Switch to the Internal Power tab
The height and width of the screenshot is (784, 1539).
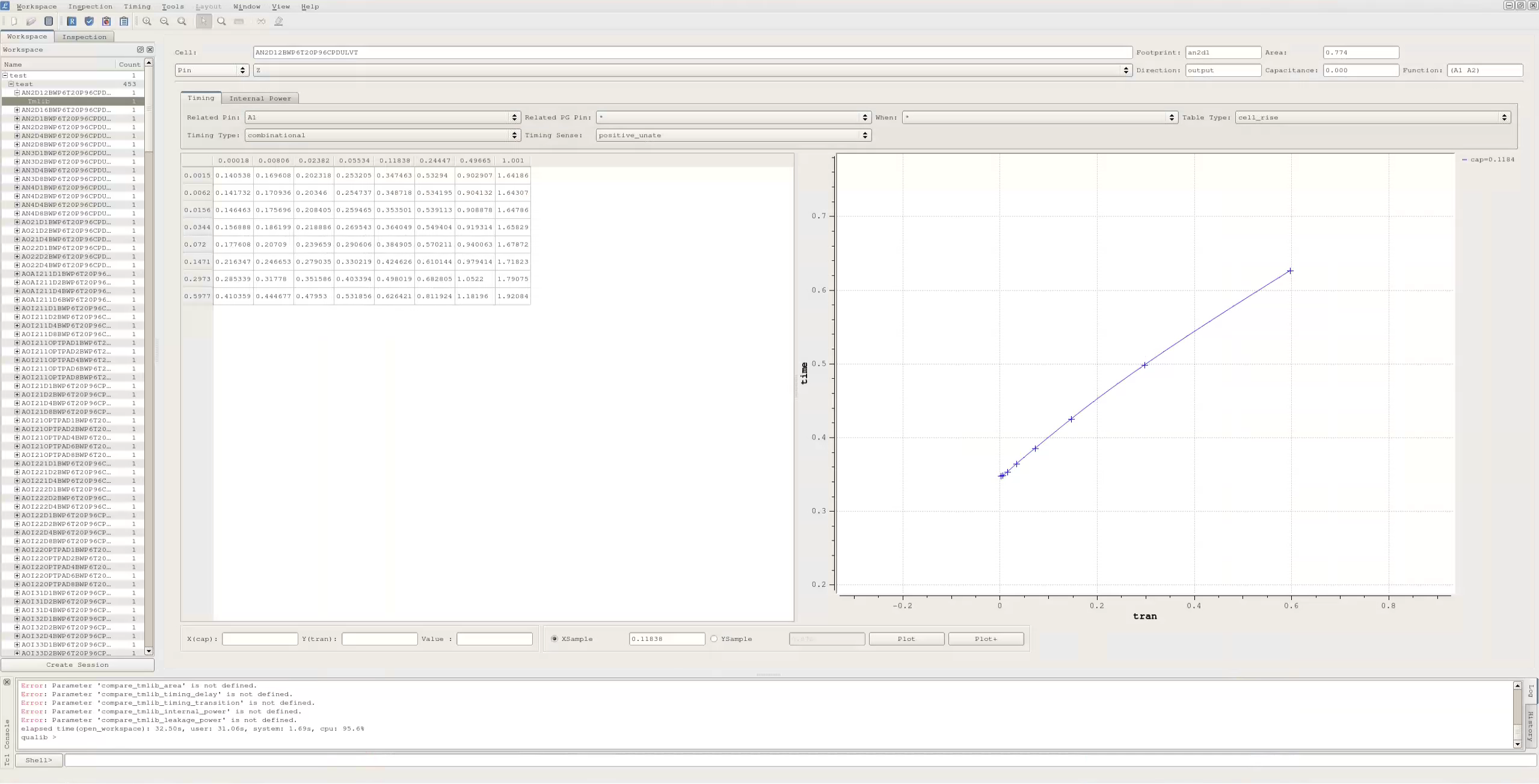tap(260, 98)
